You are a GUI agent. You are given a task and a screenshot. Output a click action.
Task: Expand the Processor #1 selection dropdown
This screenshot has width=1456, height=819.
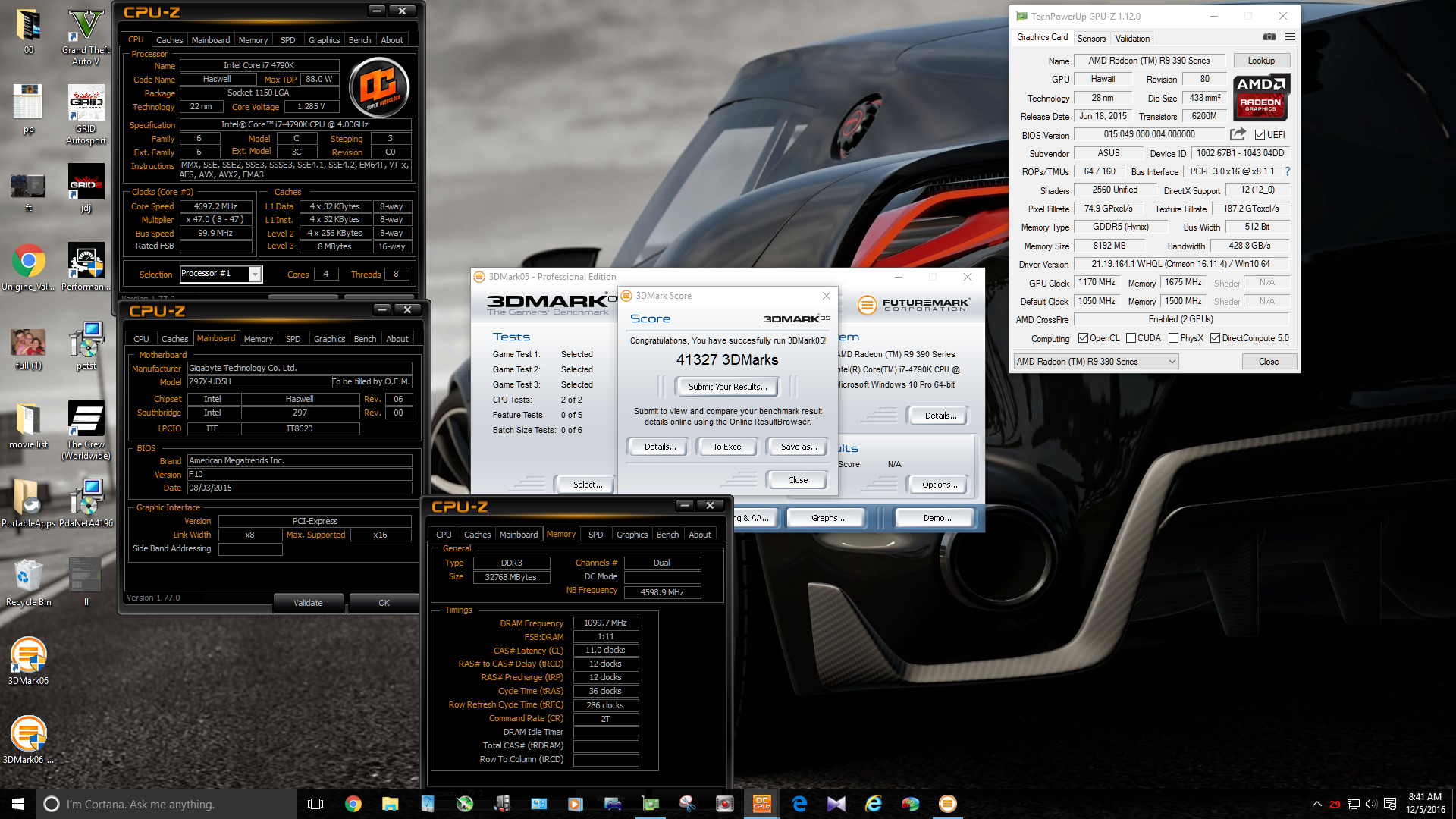coord(255,274)
